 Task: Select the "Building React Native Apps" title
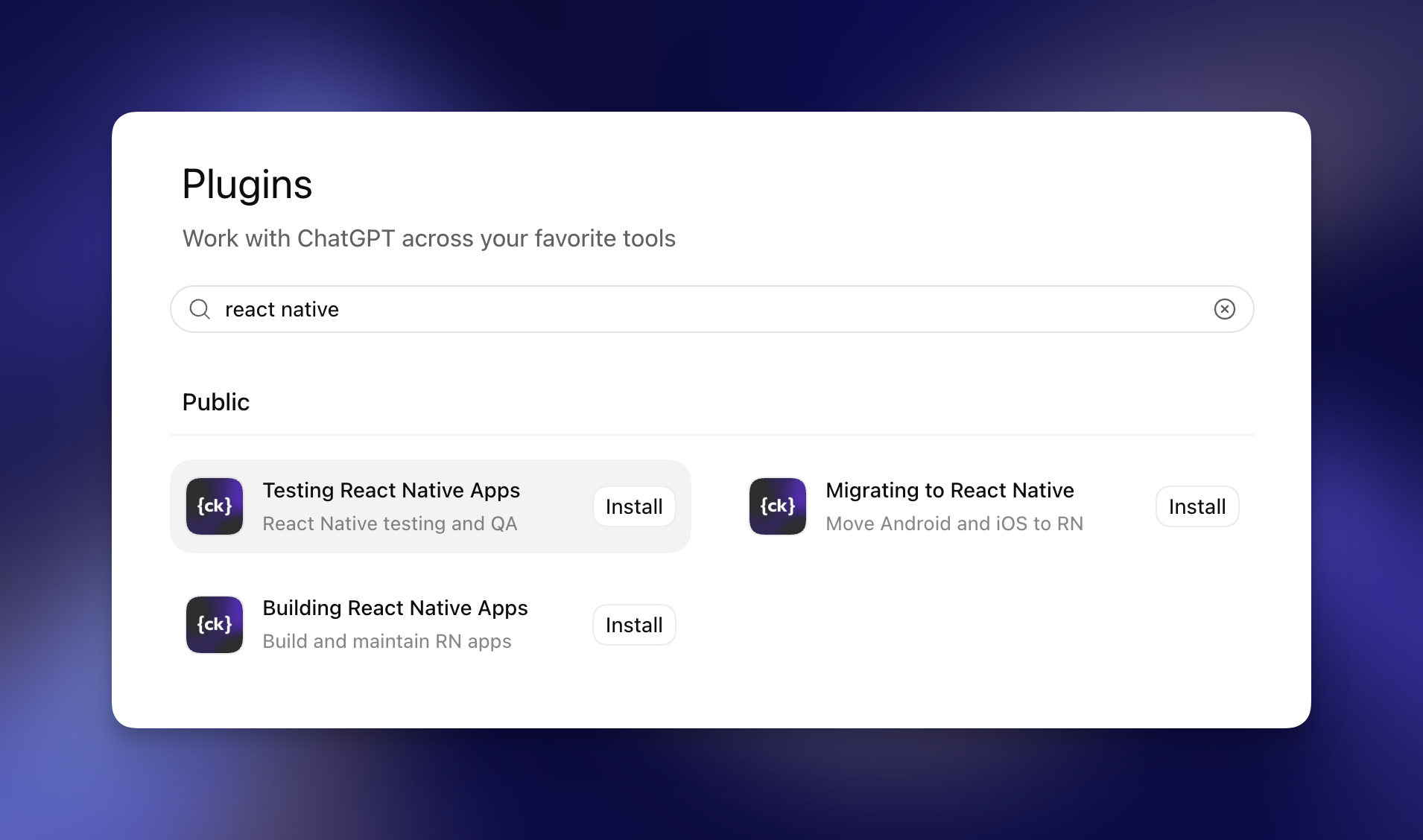coord(395,608)
